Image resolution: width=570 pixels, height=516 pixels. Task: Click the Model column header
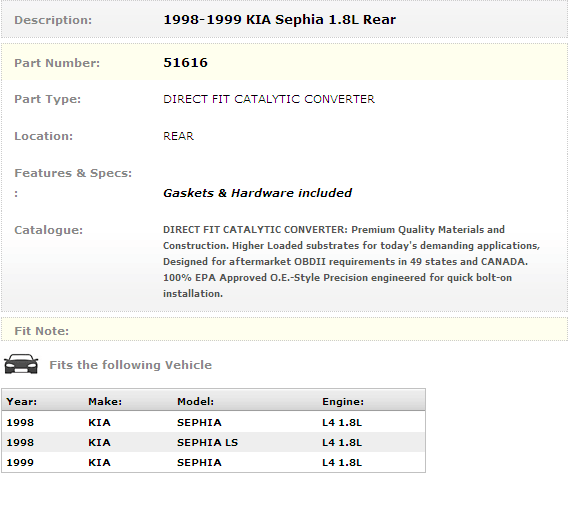(195, 401)
